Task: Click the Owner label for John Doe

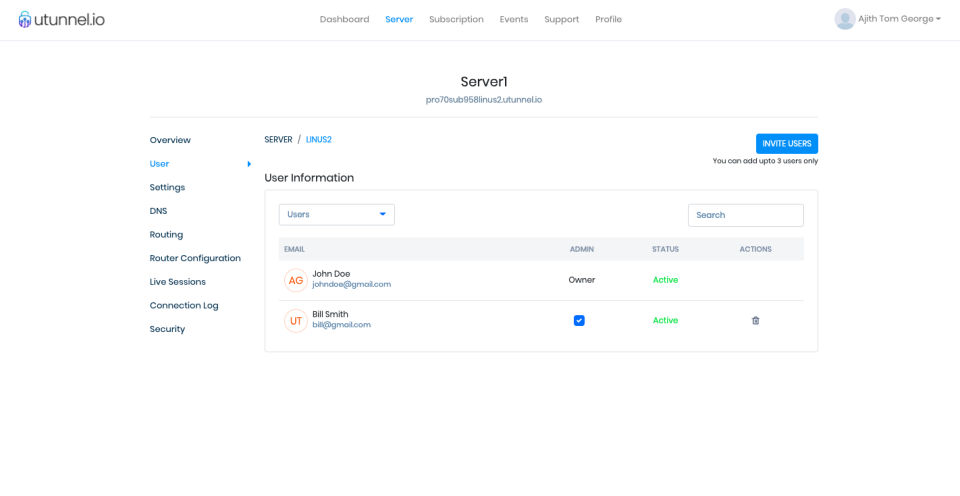Action: pos(582,280)
